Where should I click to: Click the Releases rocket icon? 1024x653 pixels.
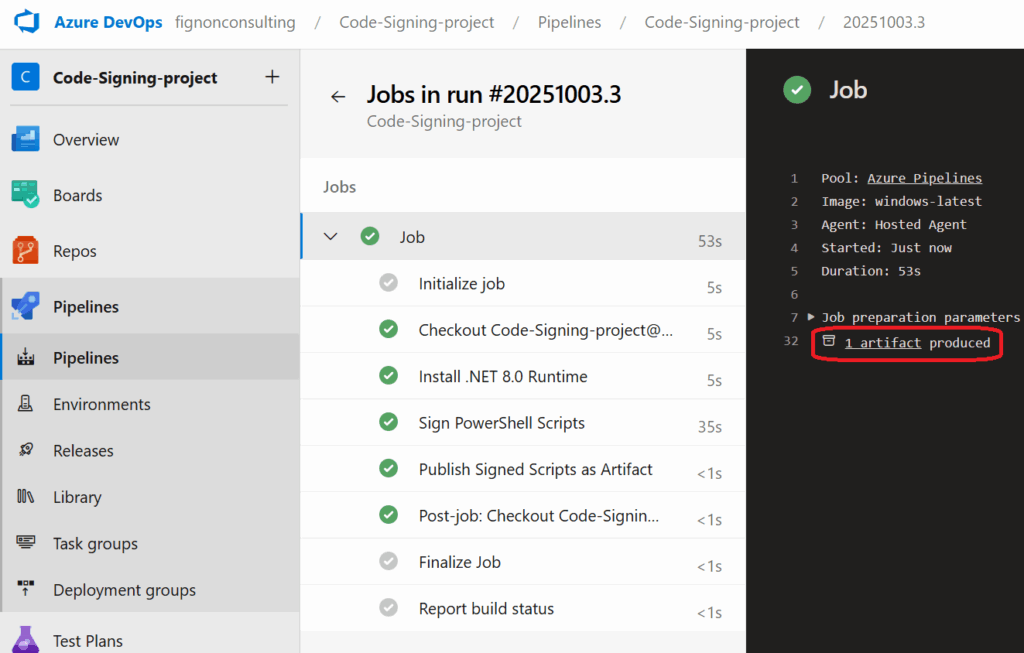pyautogui.click(x=26, y=451)
